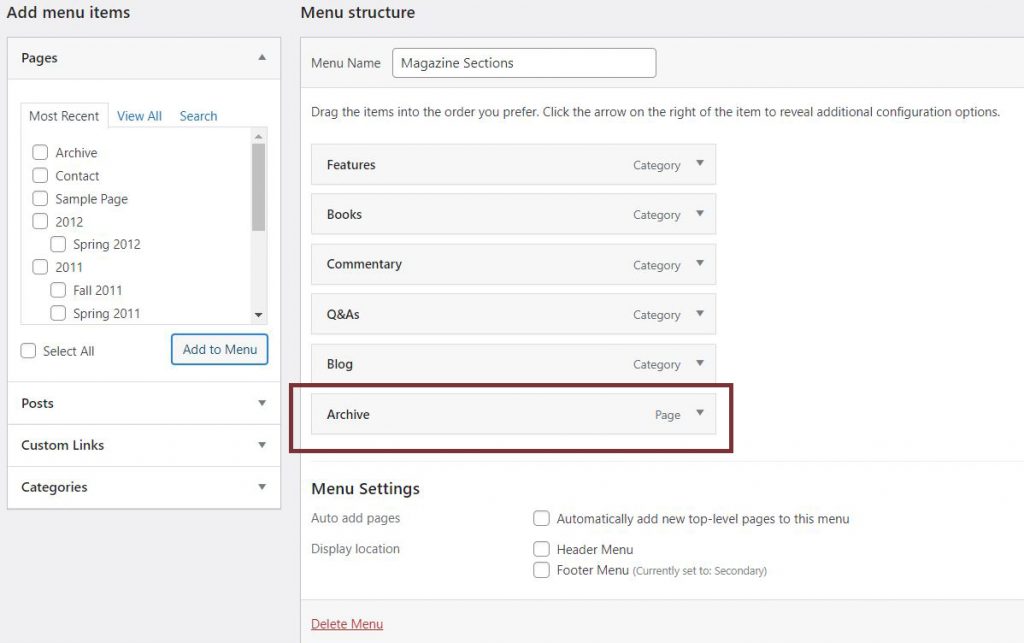Expand the Custom Links panel
The height and width of the screenshot is (643, 1024).
[x=262, y=445]
